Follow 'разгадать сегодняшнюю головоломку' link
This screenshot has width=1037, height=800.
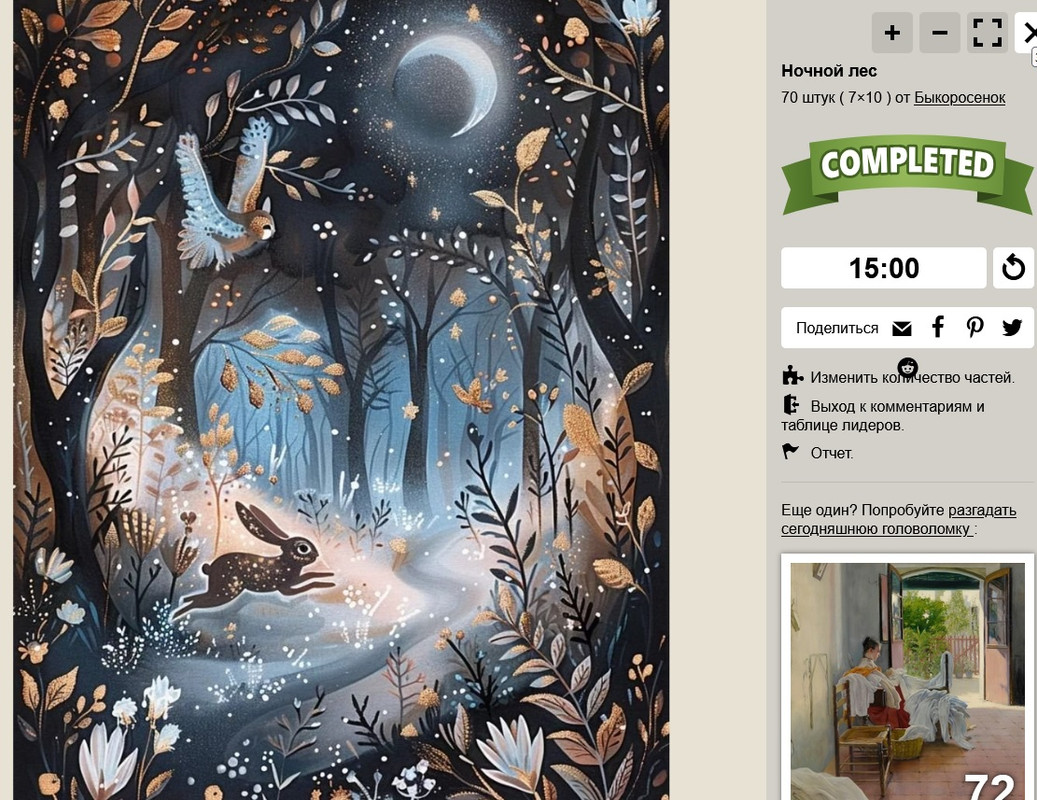click(898, 520)
